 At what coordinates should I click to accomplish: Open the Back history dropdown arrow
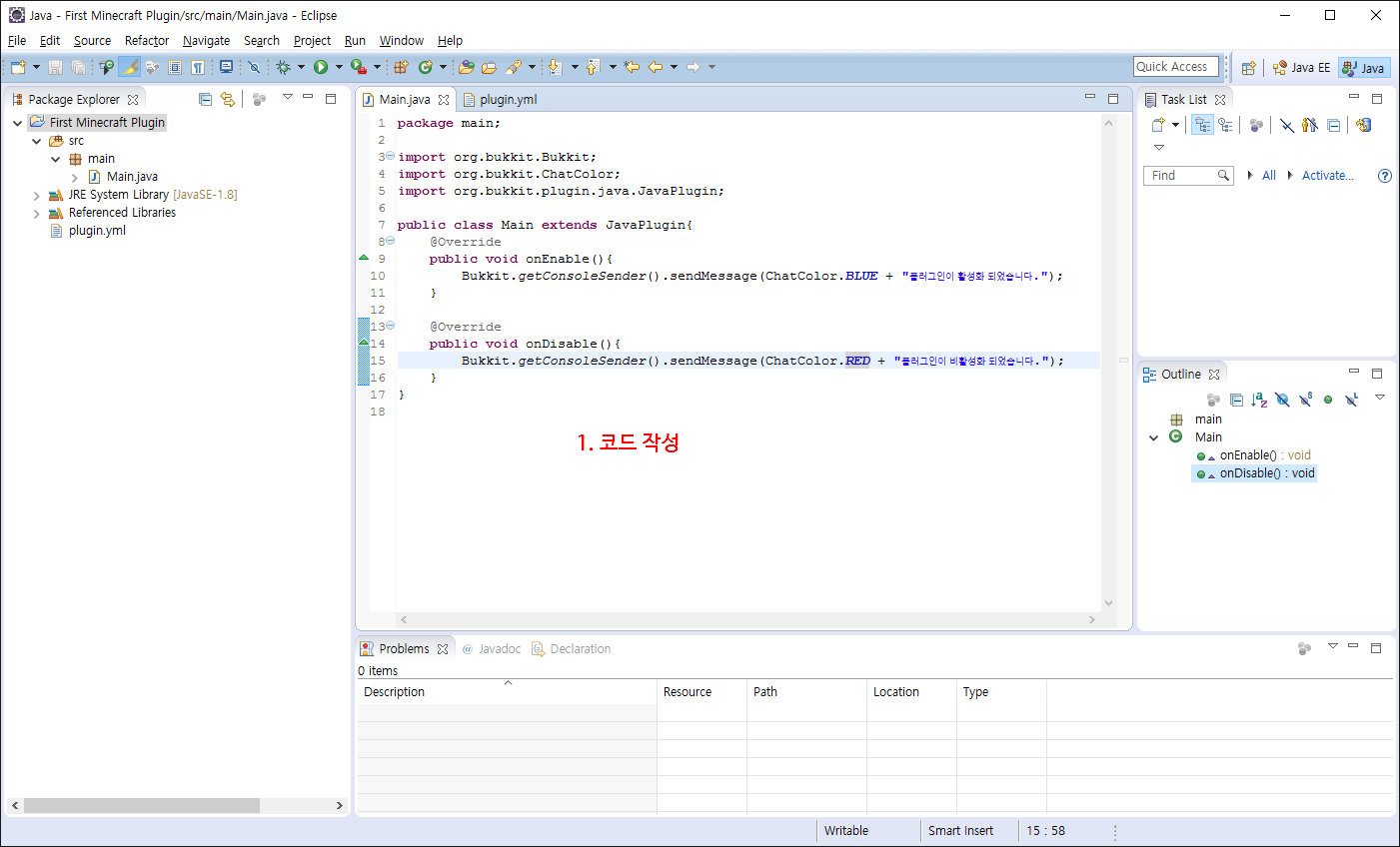(x=675, y=67)
